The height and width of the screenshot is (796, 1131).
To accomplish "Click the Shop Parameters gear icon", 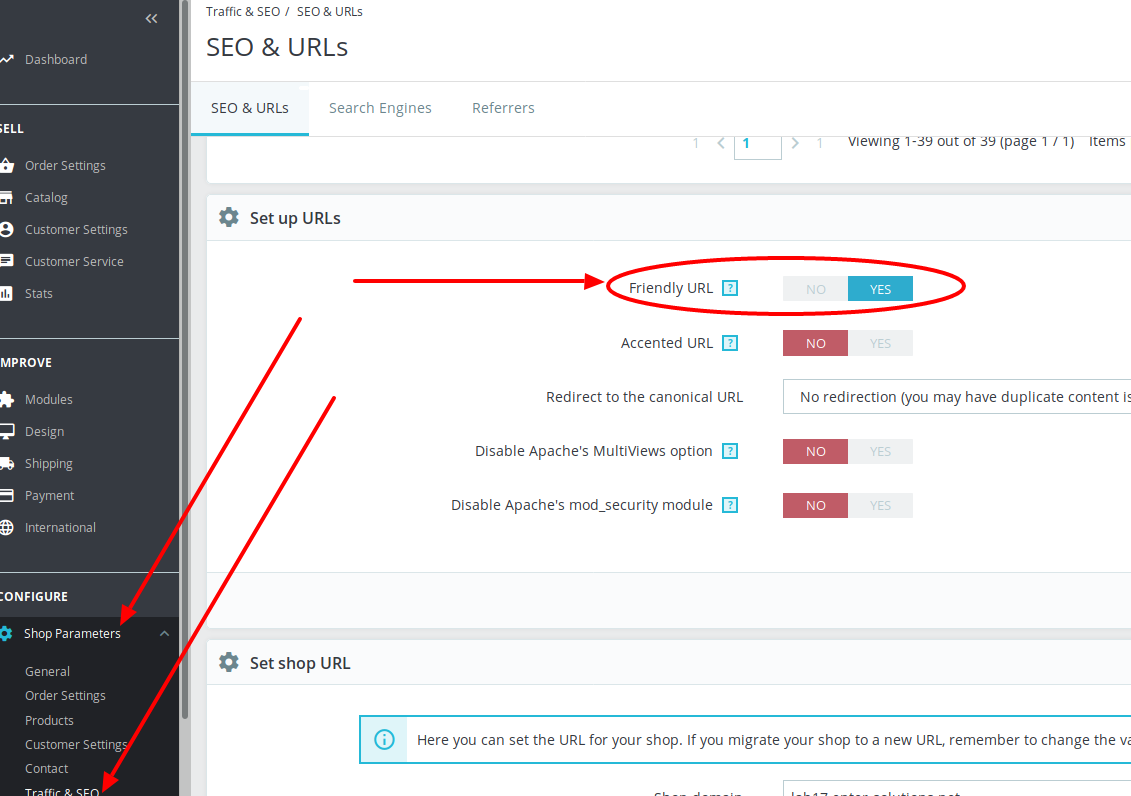I will click(x=6, y=633).
